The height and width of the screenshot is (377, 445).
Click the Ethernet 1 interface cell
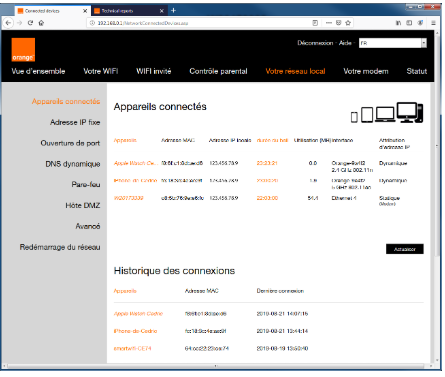(344, 198)
